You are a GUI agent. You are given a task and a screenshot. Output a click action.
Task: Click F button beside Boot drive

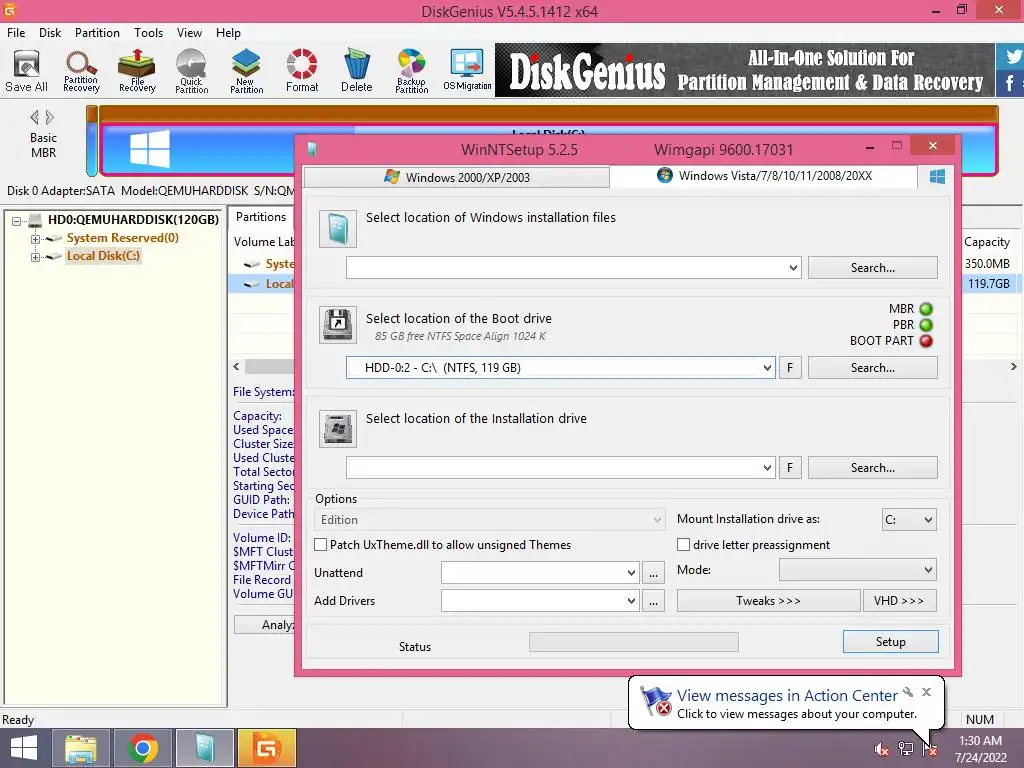pyautogui.click(x=790, y=368)
